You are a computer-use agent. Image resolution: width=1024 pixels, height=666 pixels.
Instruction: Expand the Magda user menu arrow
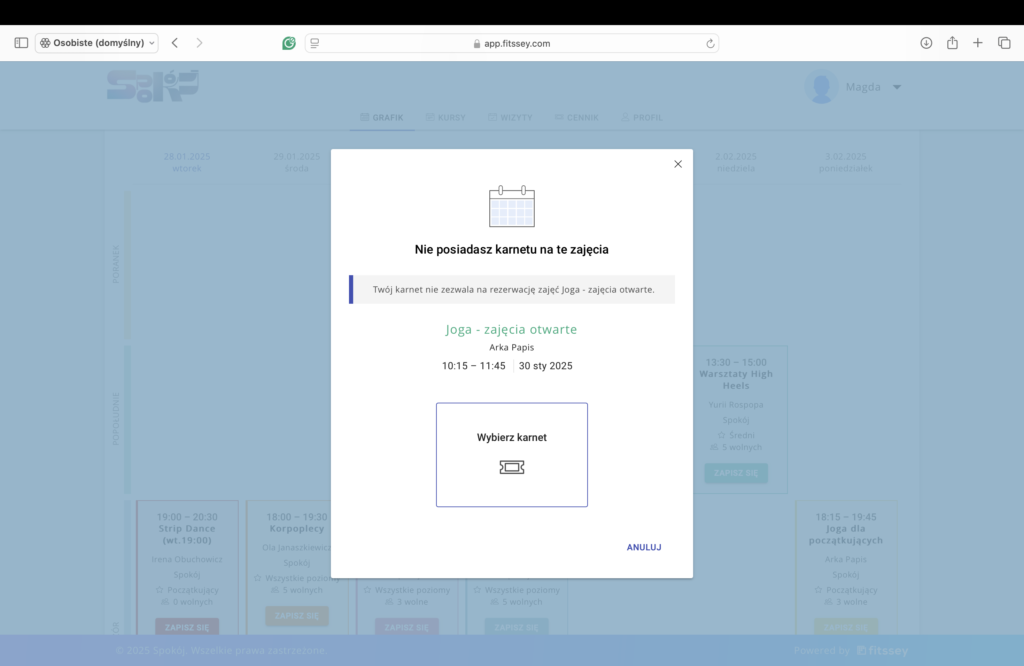tap(897, 87)
